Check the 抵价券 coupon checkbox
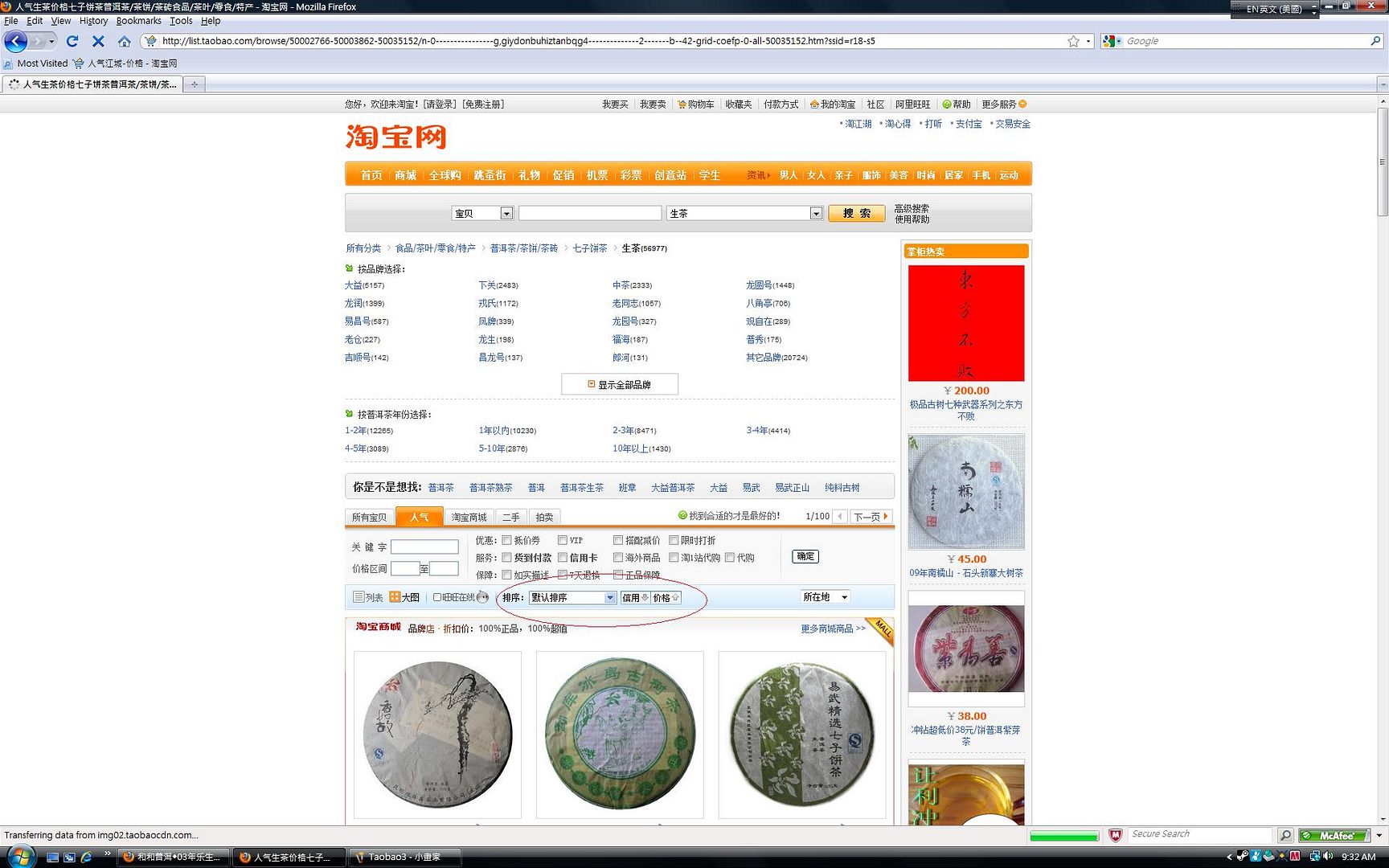 click(506, 540)
